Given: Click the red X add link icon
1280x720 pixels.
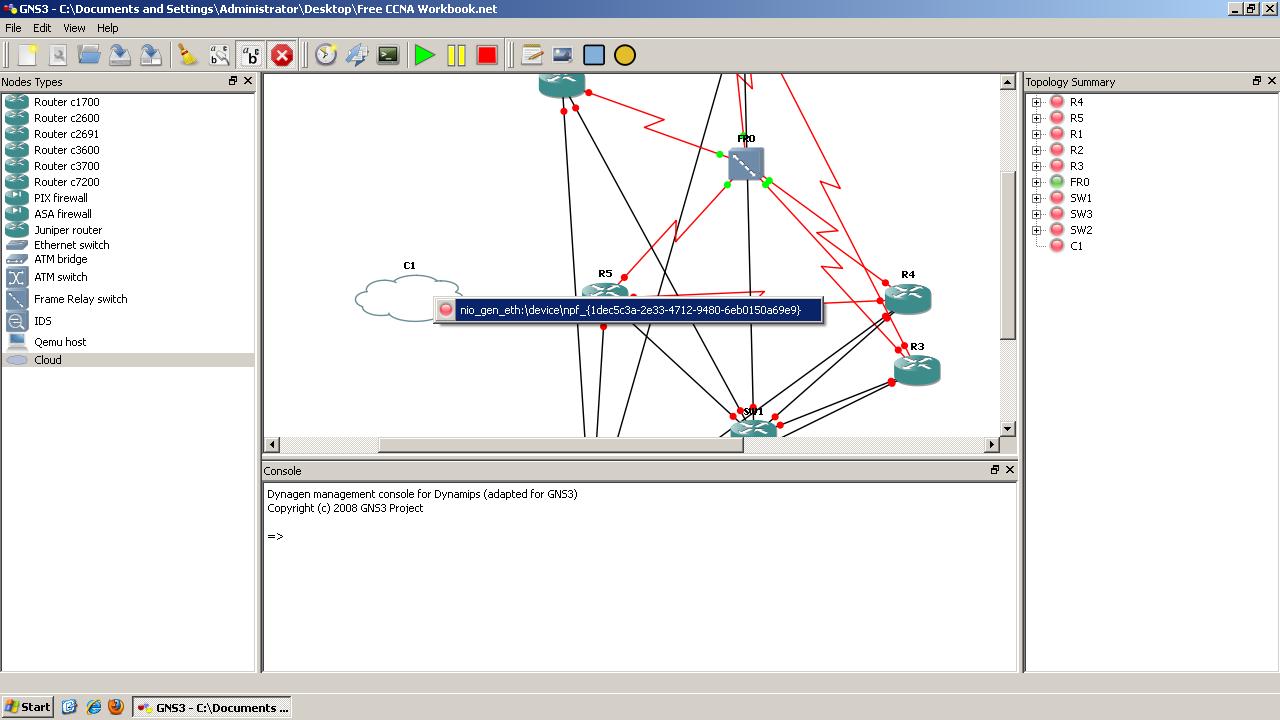Looking at the screenshot, I should point(282,55).
